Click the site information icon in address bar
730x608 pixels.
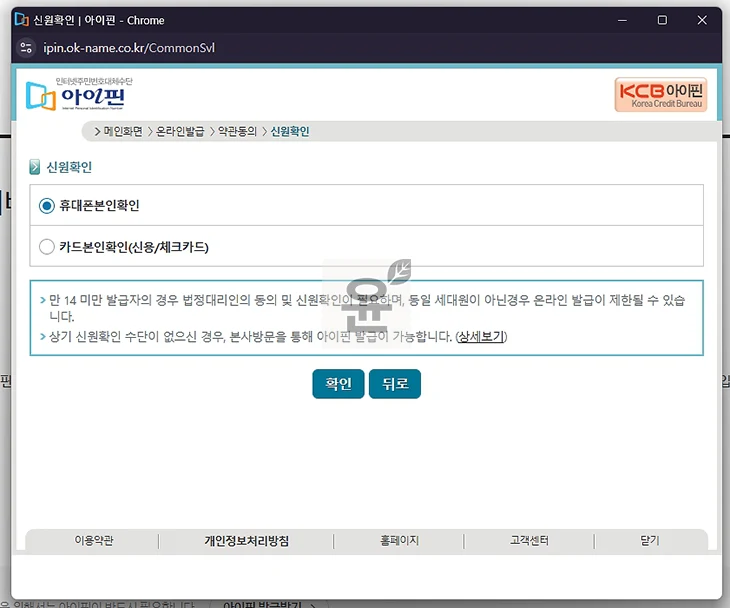[27, 48]
